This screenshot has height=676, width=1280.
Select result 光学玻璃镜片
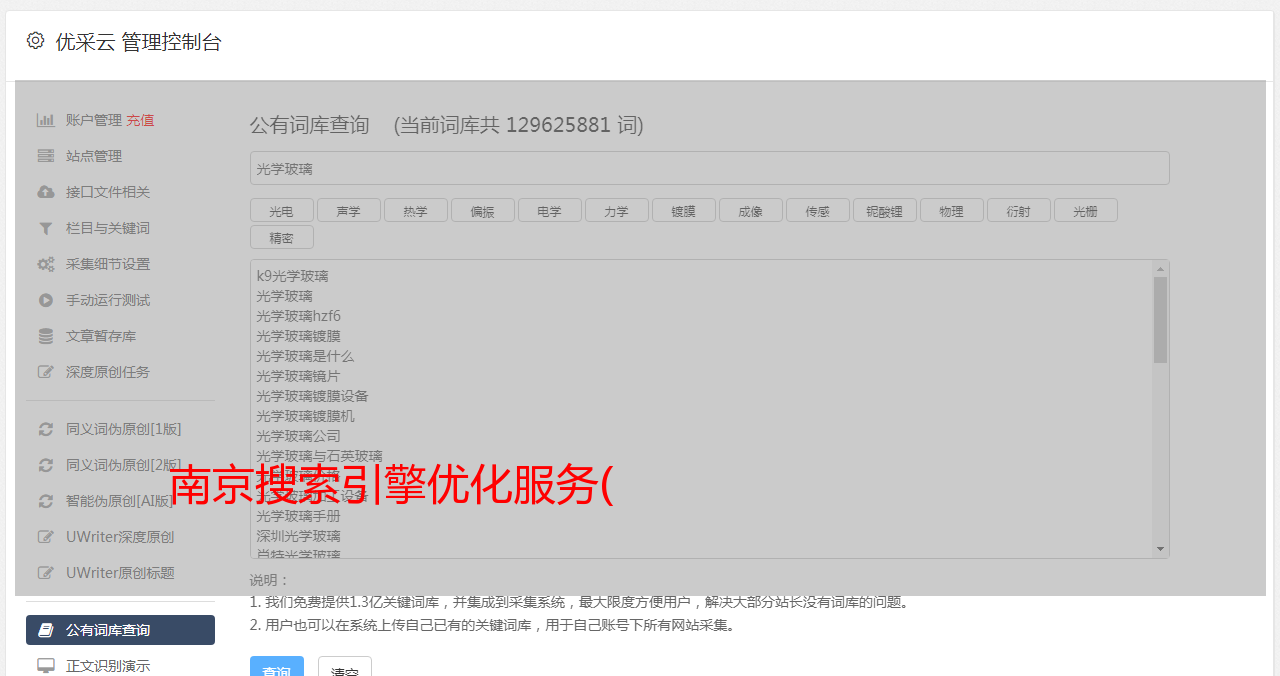point(298,376)
